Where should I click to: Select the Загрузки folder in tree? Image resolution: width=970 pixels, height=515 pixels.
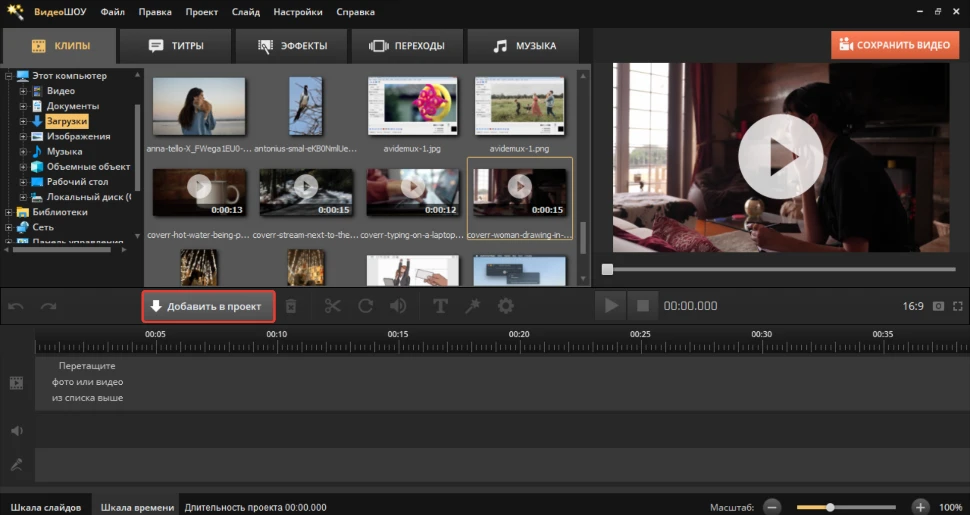66,121
